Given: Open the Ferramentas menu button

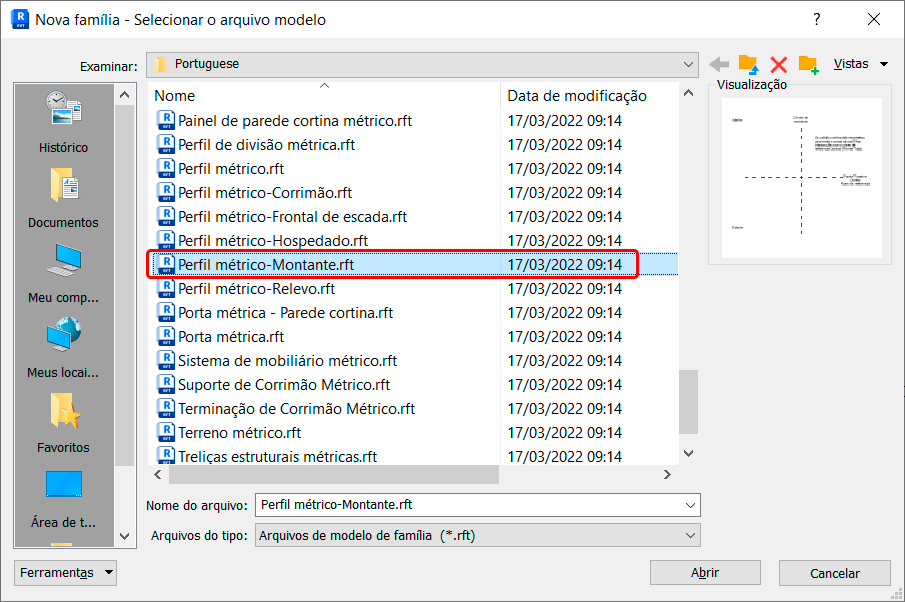Looking at the screenshot, I should pyautogui.click(x=66, y=573).
